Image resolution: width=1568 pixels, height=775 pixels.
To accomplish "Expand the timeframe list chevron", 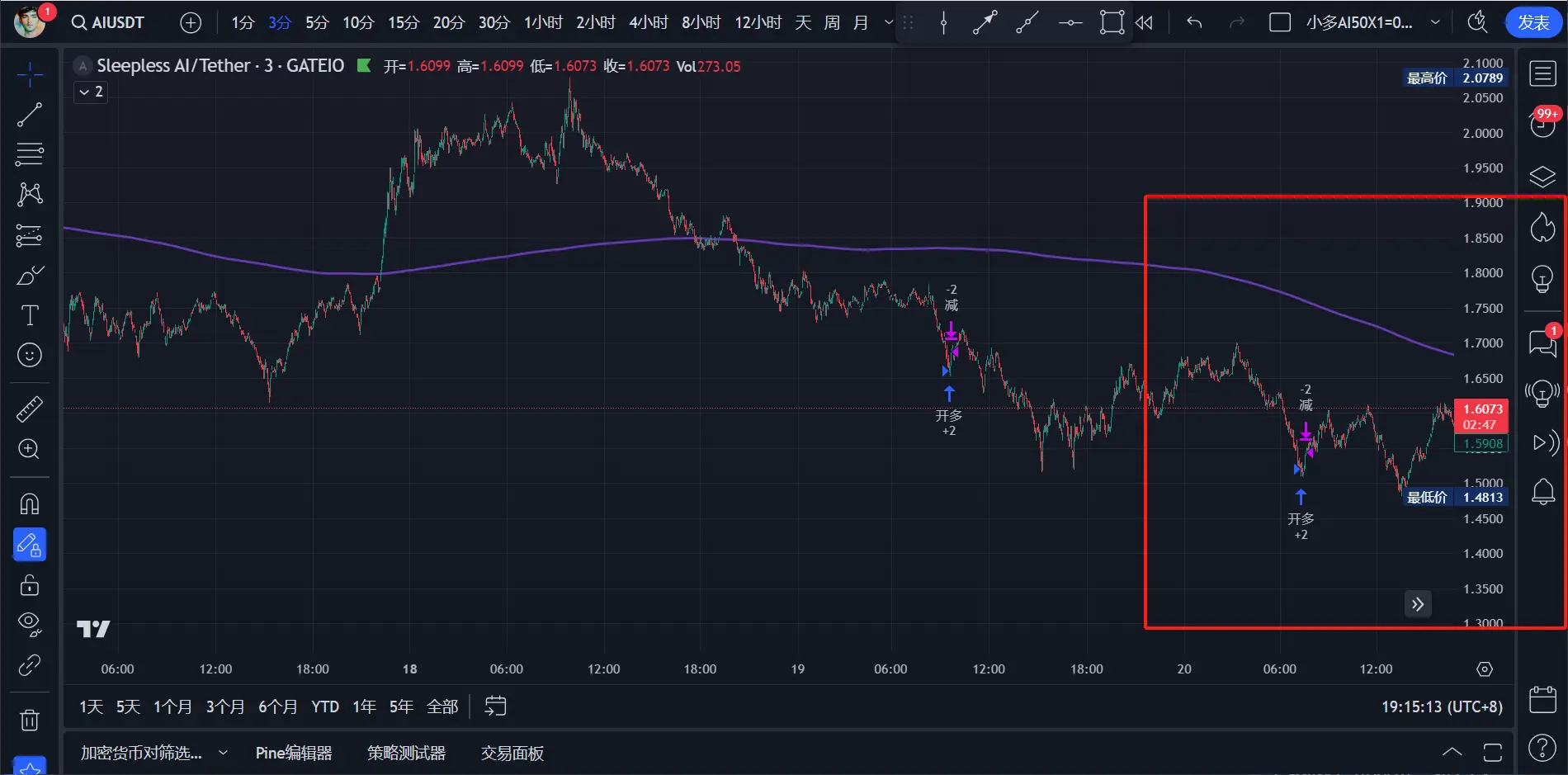I will [x=889, y=22].
